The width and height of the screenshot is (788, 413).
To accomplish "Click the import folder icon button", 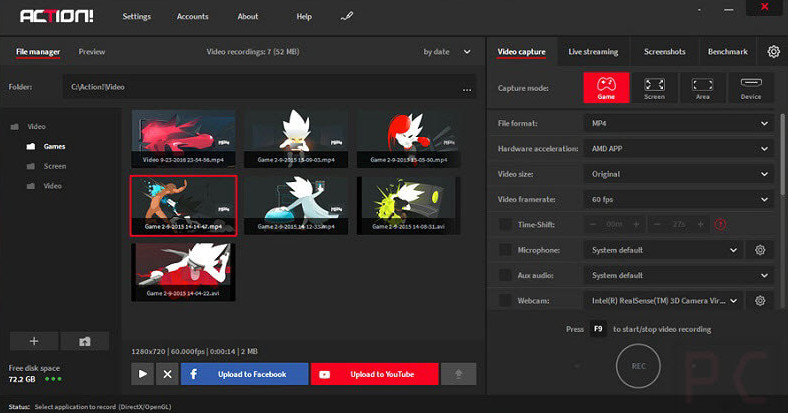I will coord(84,341).
